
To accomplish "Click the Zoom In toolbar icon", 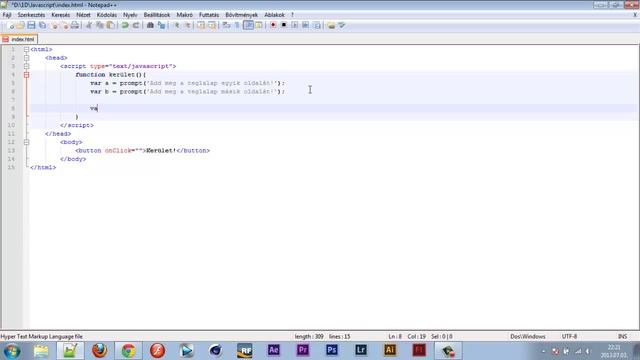I will [x=177, y=25].
